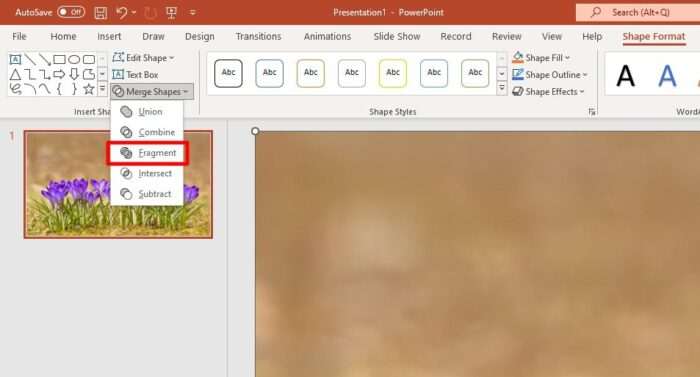The image size is (700, 377).
Task: Toggle AutoSave switch off/on
Action: [71, 12]
